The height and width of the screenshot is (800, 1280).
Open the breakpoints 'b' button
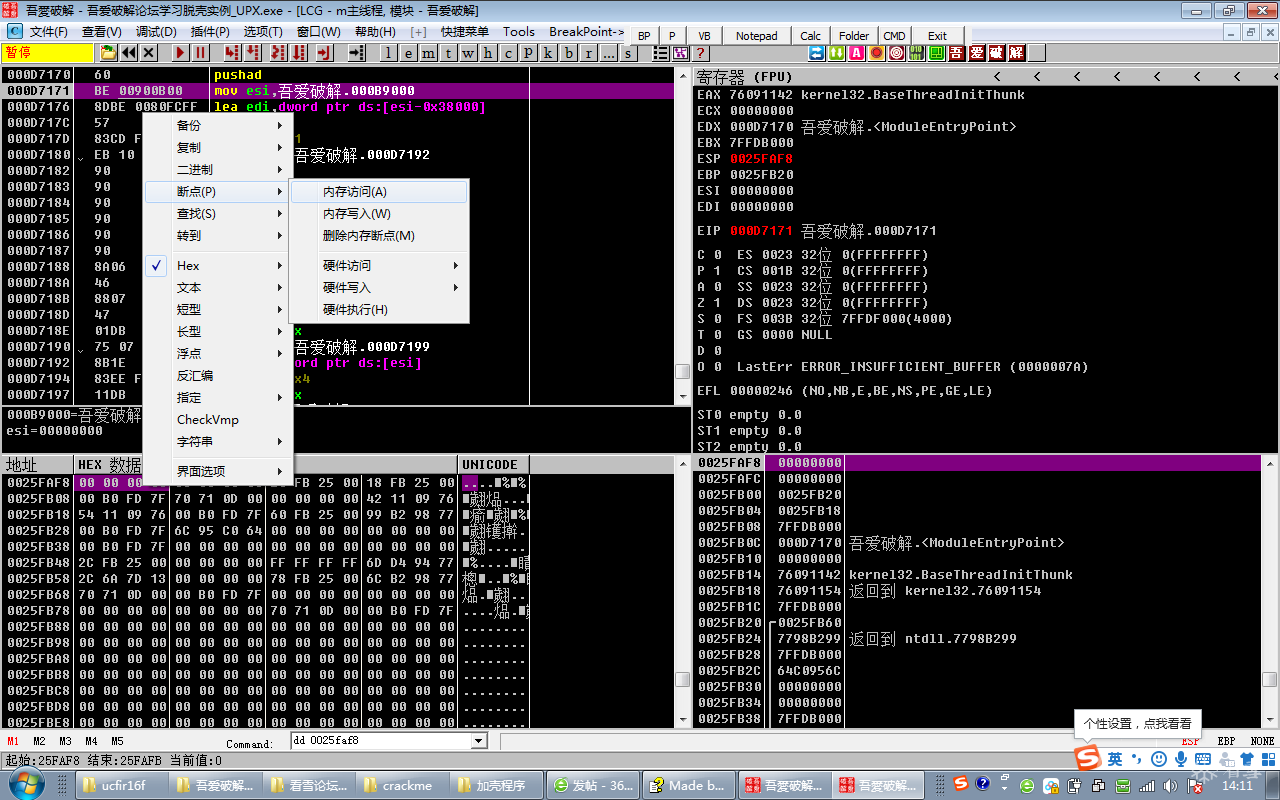(568, 53)
